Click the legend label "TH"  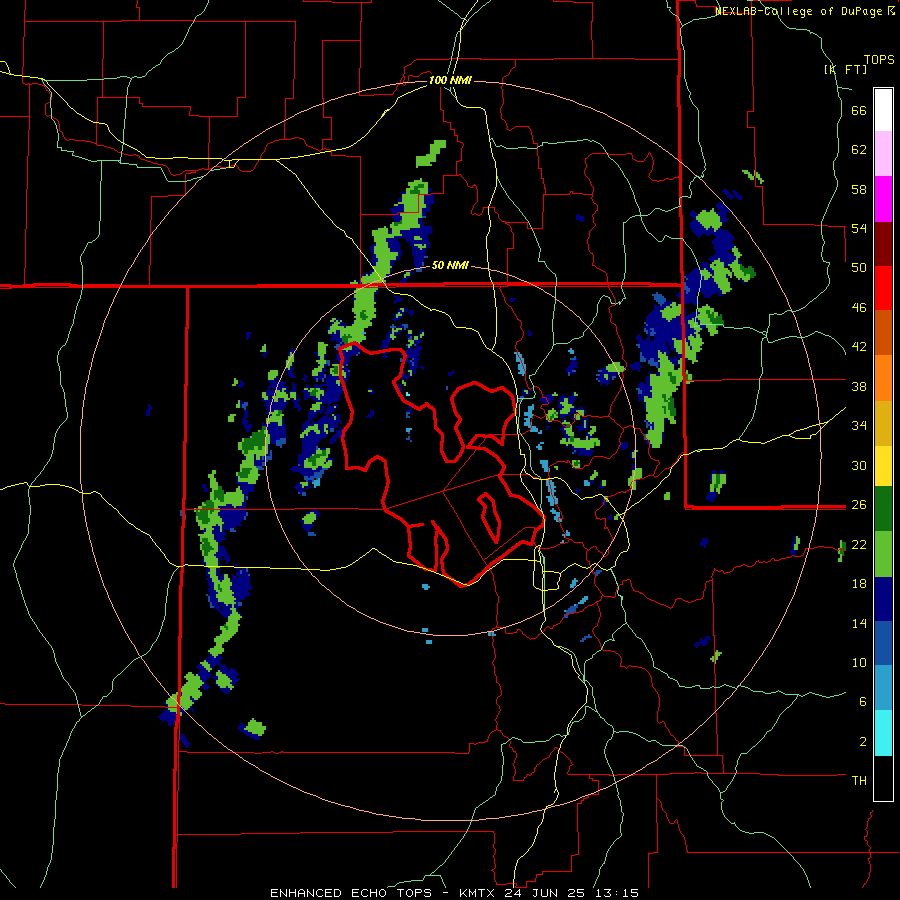coord(859,780)
